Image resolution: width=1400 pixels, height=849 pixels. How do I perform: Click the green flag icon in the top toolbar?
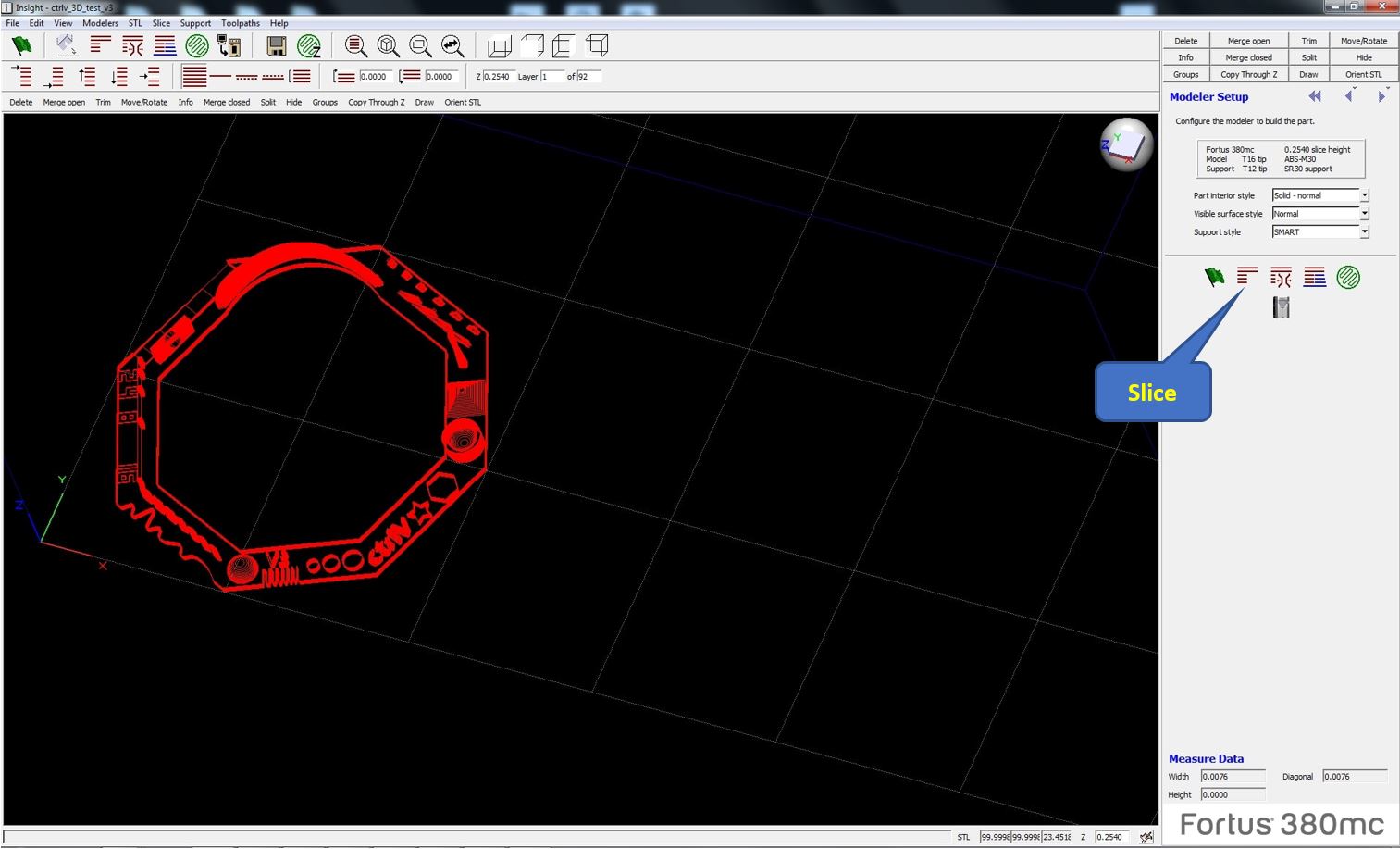point(21,45)
